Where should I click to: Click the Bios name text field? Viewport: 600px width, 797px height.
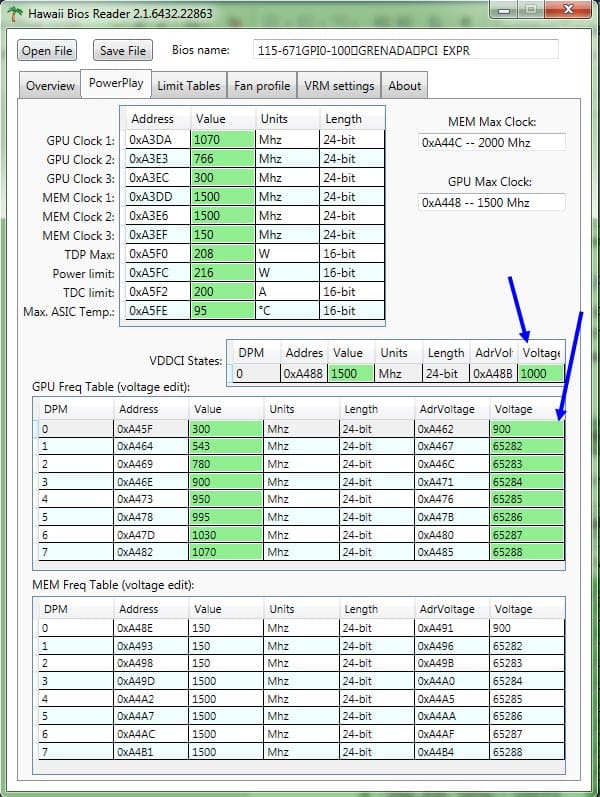pos(390,50)
